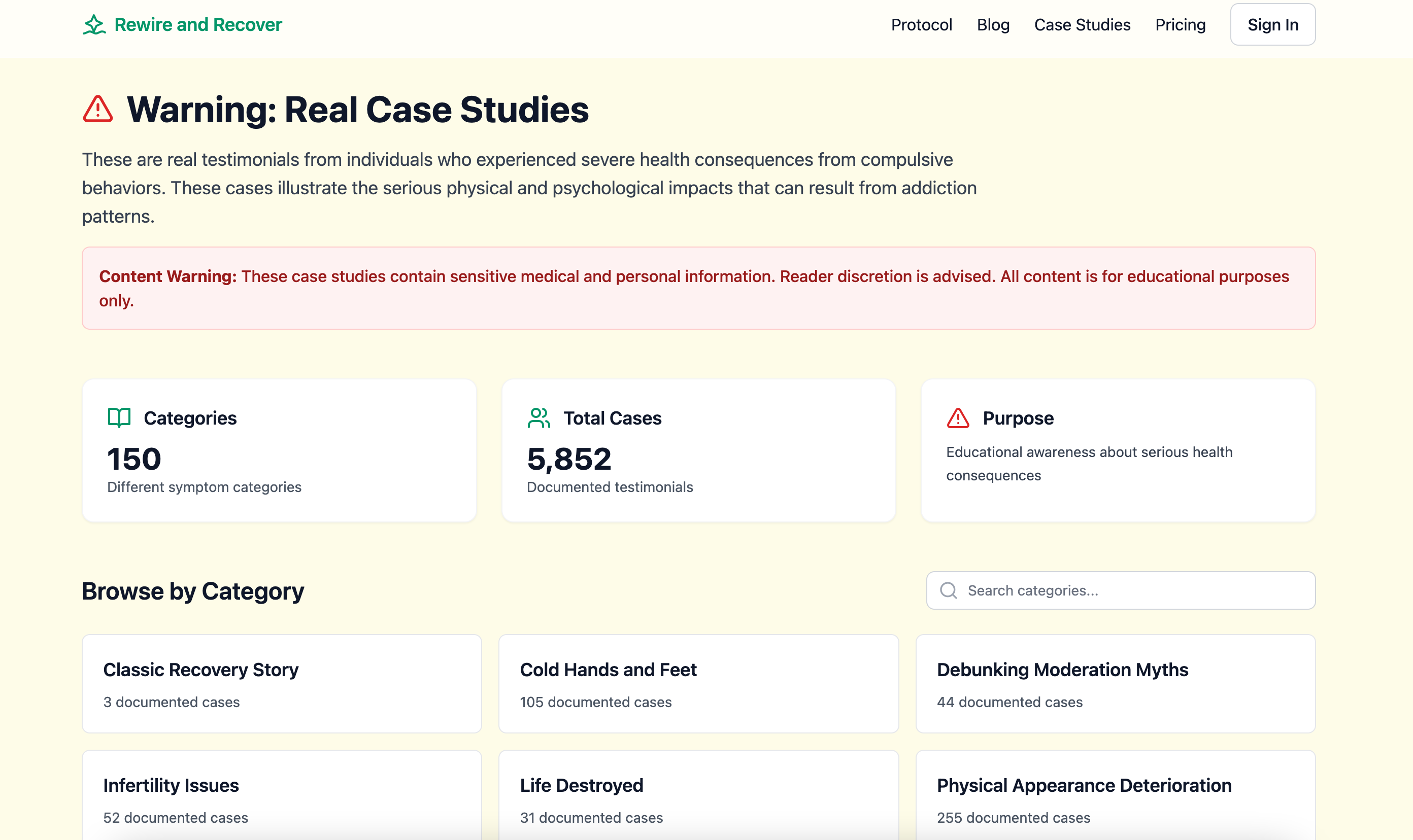Image resolution: width=1413 pixels, height=840 pixels.
Task: Open the Classic Recovery Story category
Action: [282, 683]
